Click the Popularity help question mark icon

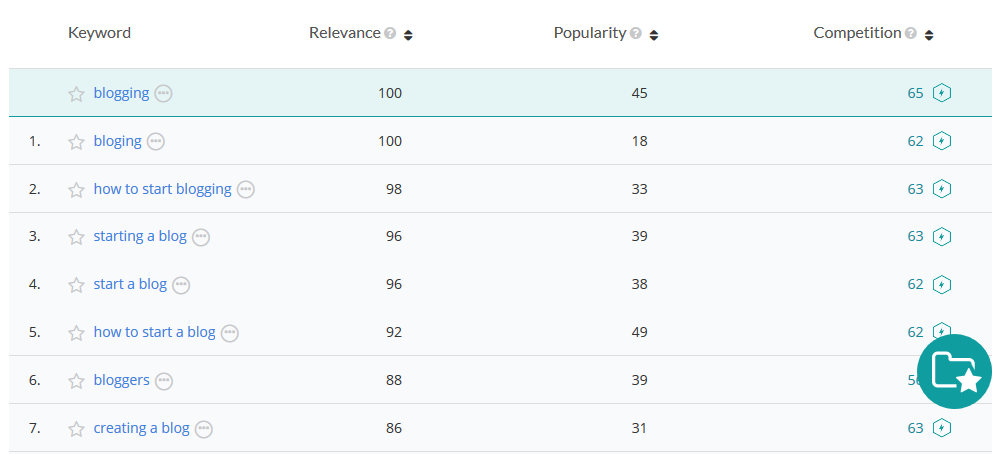636,34
